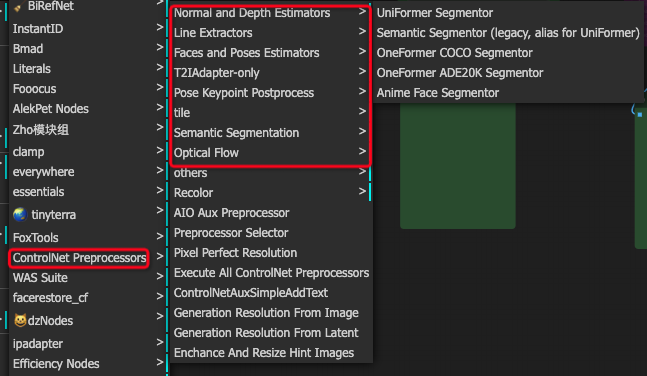Open the tile submenu
Image resolution: width=647 pixels, height=376 pixels.
coord(270,113)
